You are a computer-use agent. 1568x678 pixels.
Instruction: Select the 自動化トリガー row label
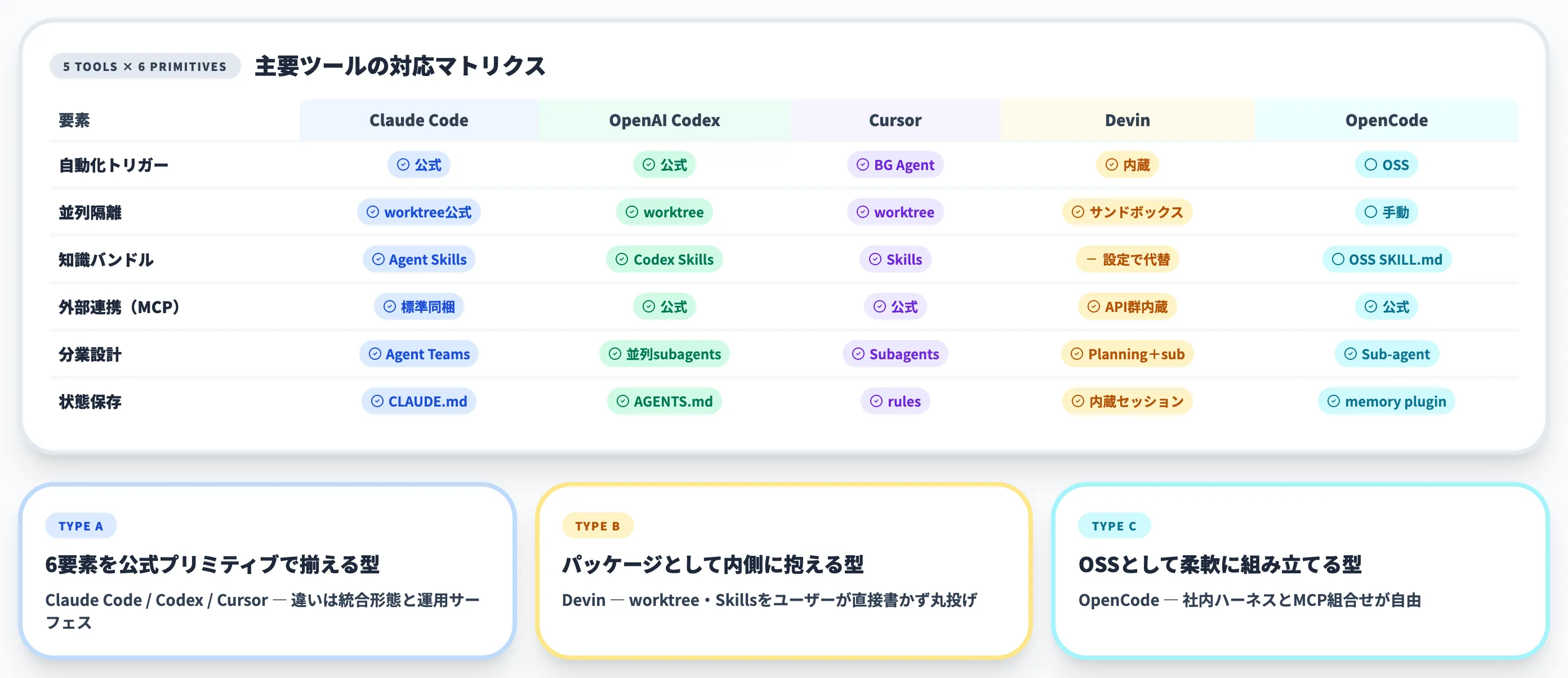(x=113, y=165)
